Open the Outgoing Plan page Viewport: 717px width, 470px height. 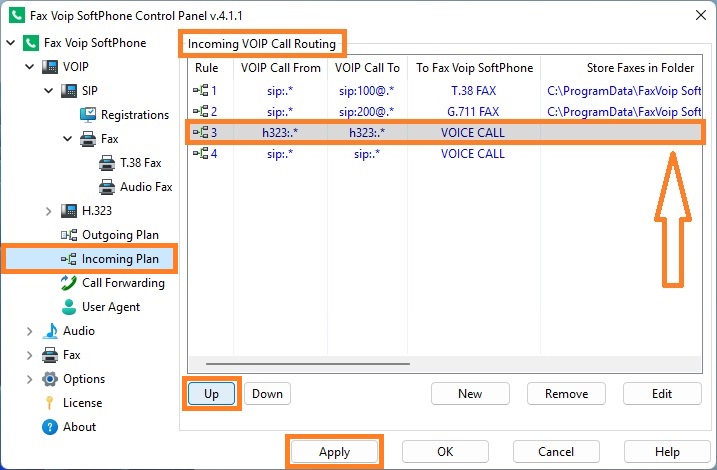[x=120, y=235]
